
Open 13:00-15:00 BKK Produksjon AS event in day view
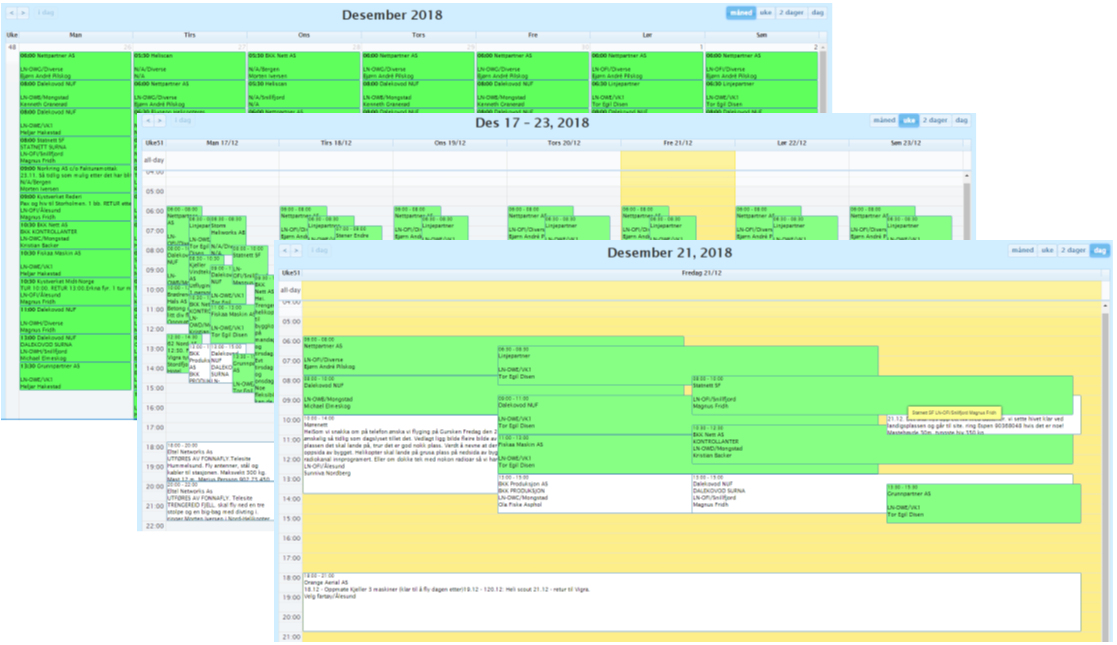coord(593,492)
